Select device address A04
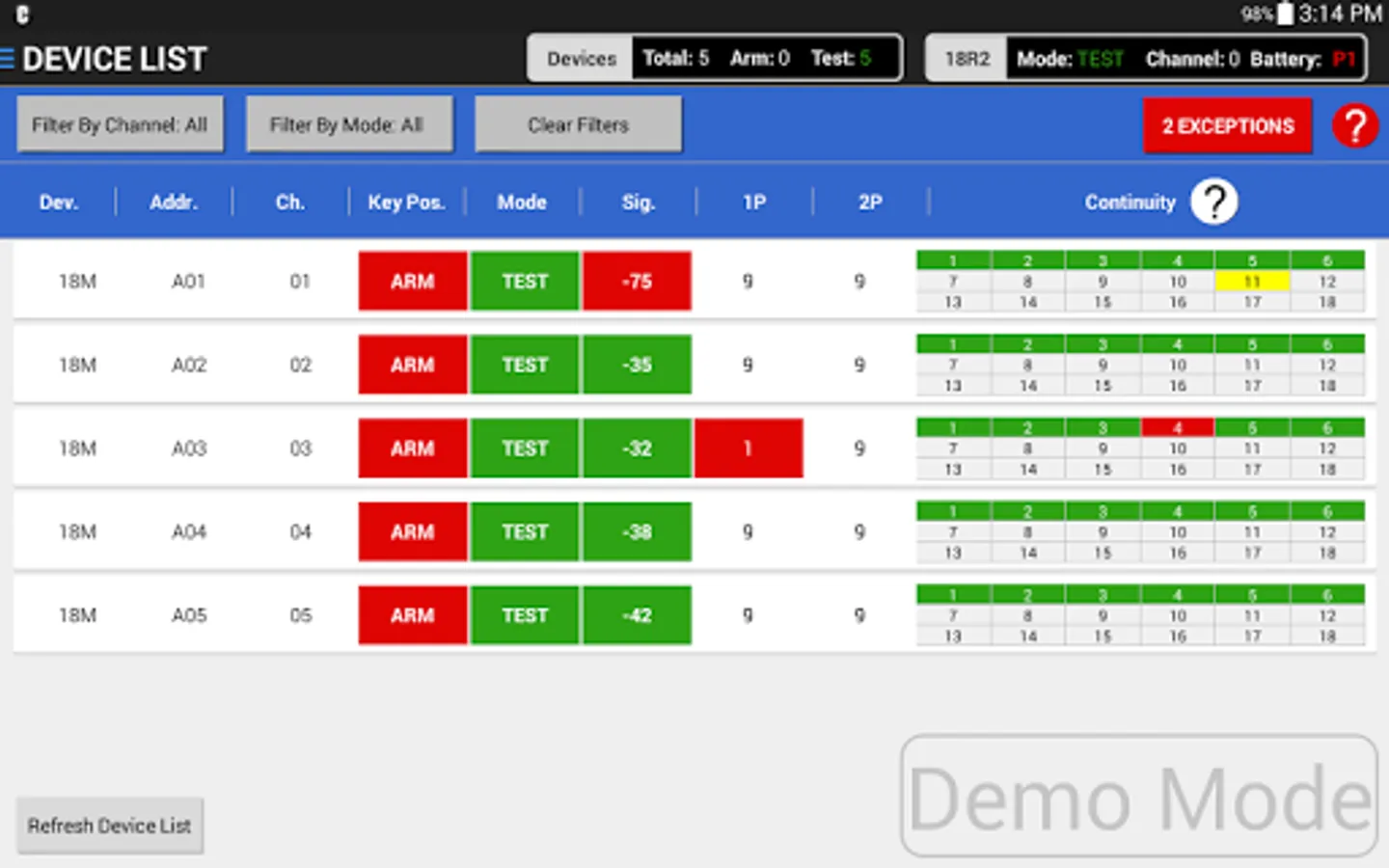Screen dimensions: 1389x868 click(189, 531)
